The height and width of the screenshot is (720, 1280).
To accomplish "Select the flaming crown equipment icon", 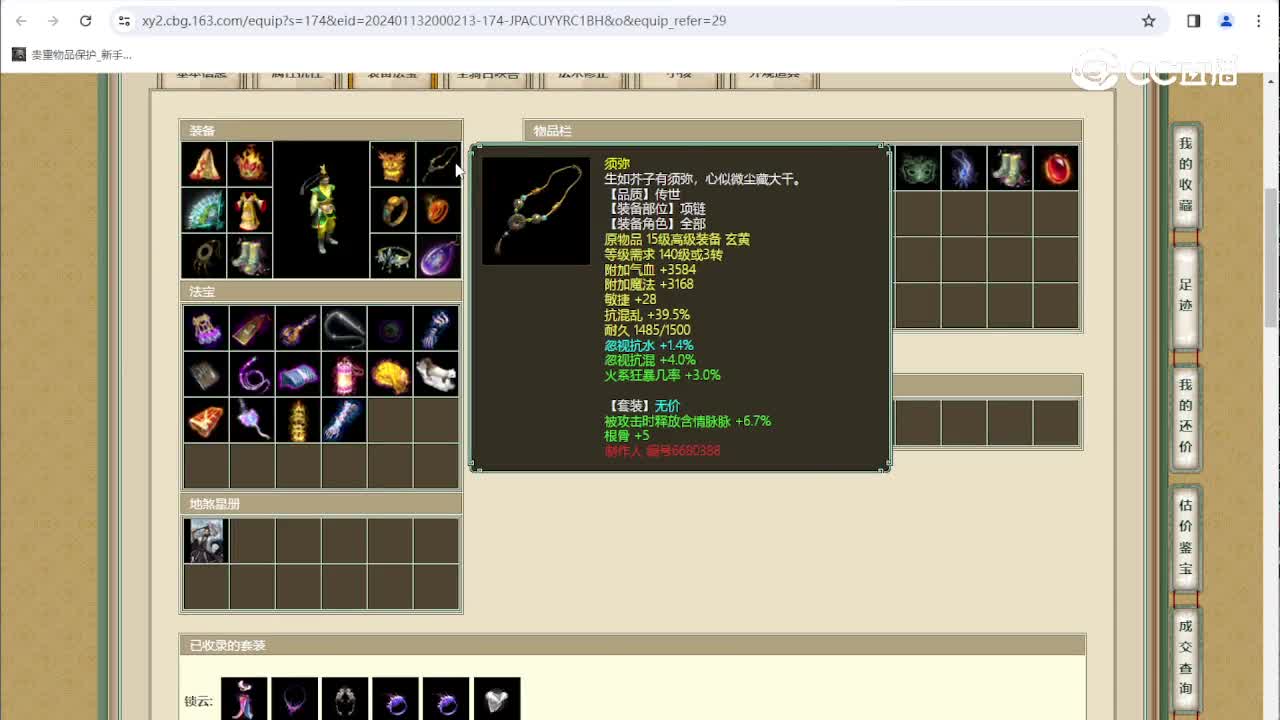I will (250, 164).
